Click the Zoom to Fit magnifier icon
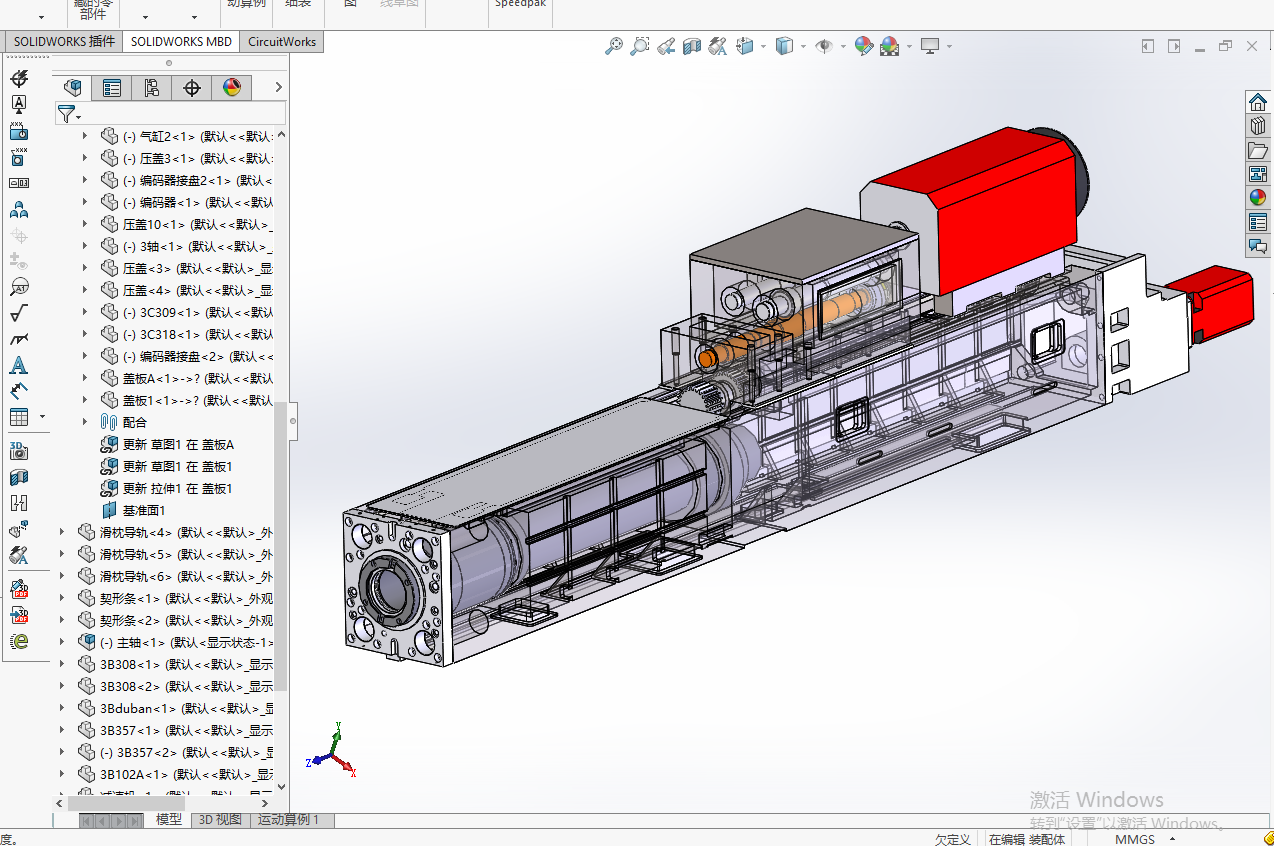This screenshot has width=1274, height=846. [614, 46]
